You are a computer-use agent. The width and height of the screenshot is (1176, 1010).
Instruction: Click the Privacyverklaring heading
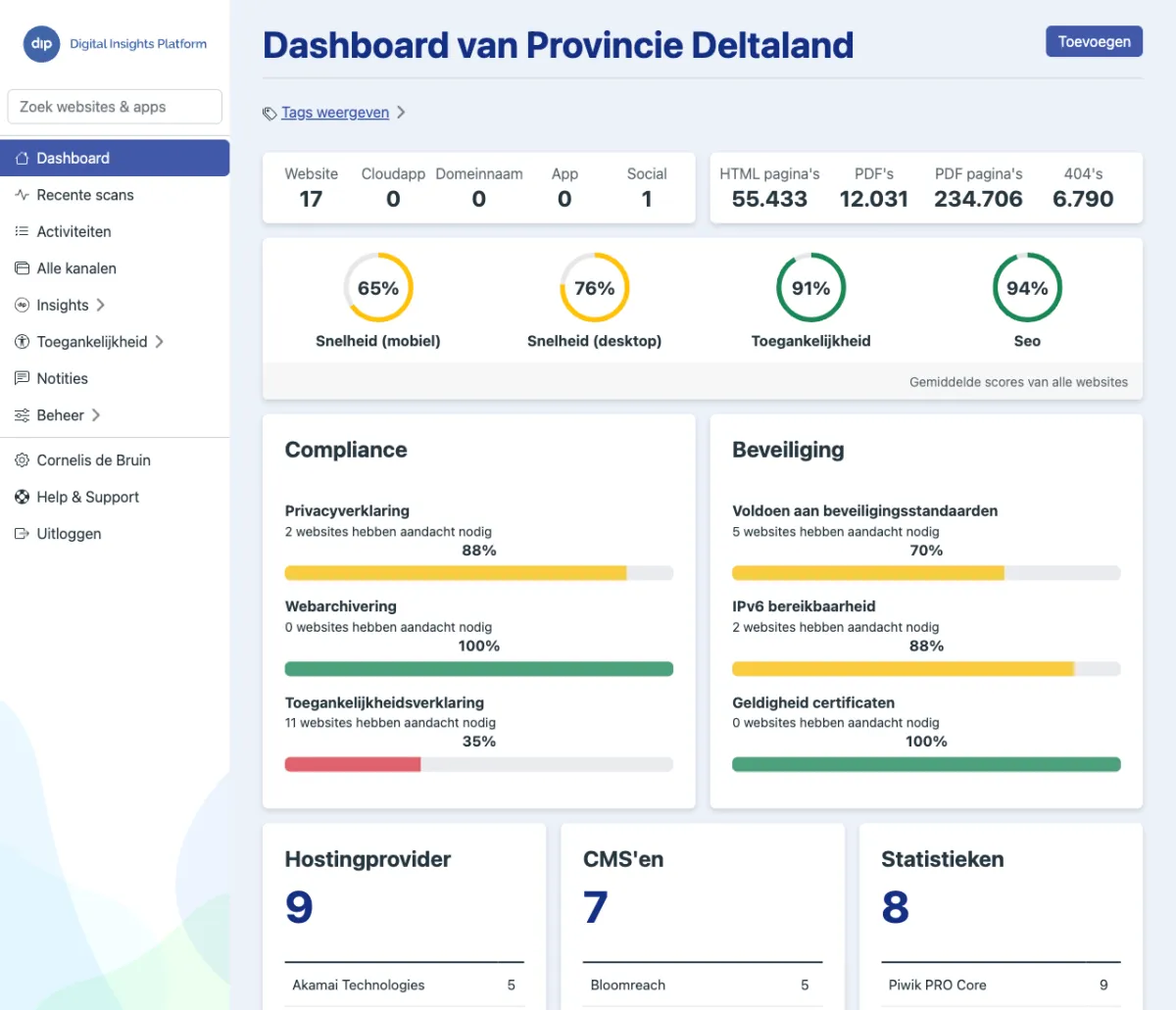347,510
